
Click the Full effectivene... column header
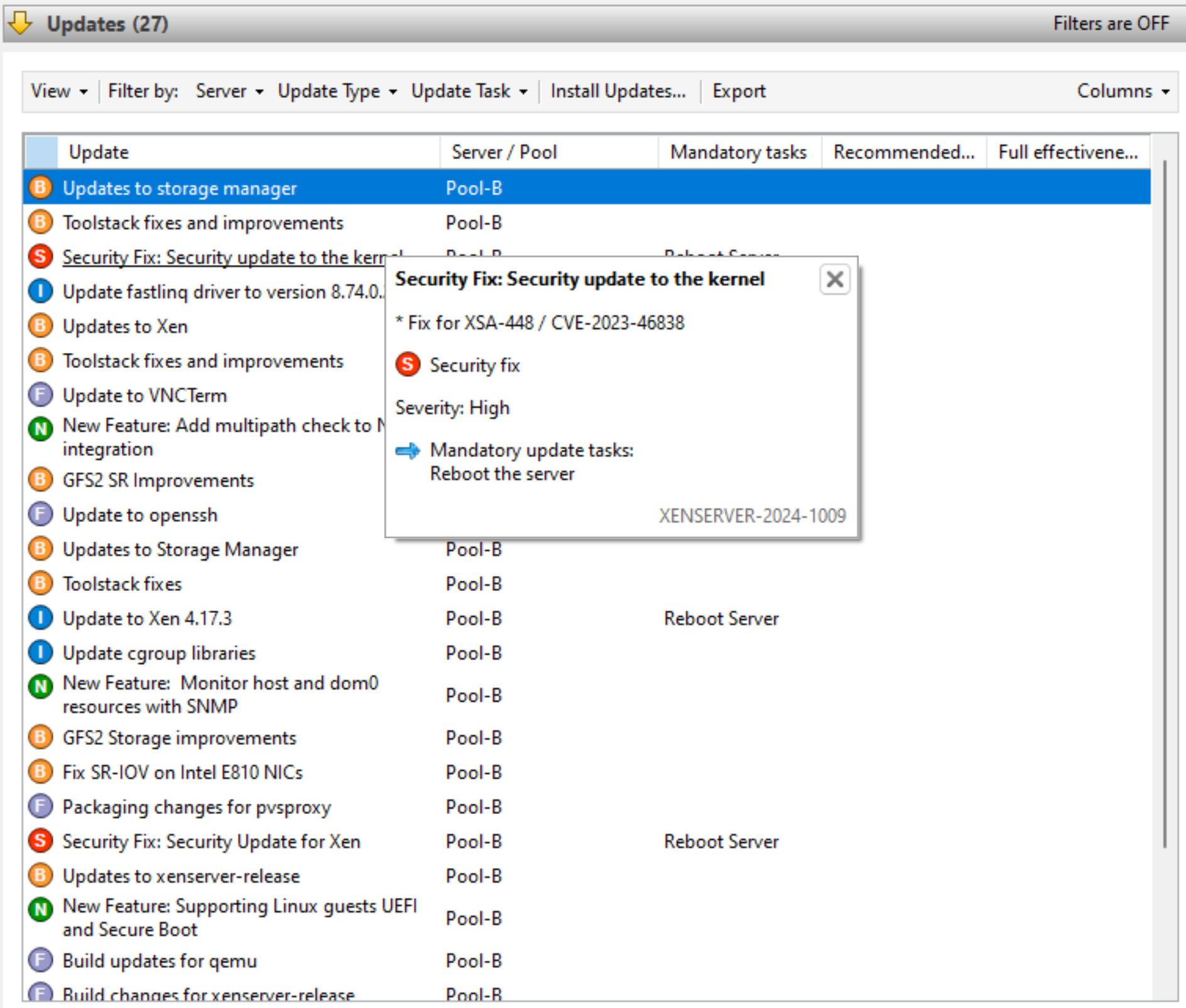coord(1069,152)
